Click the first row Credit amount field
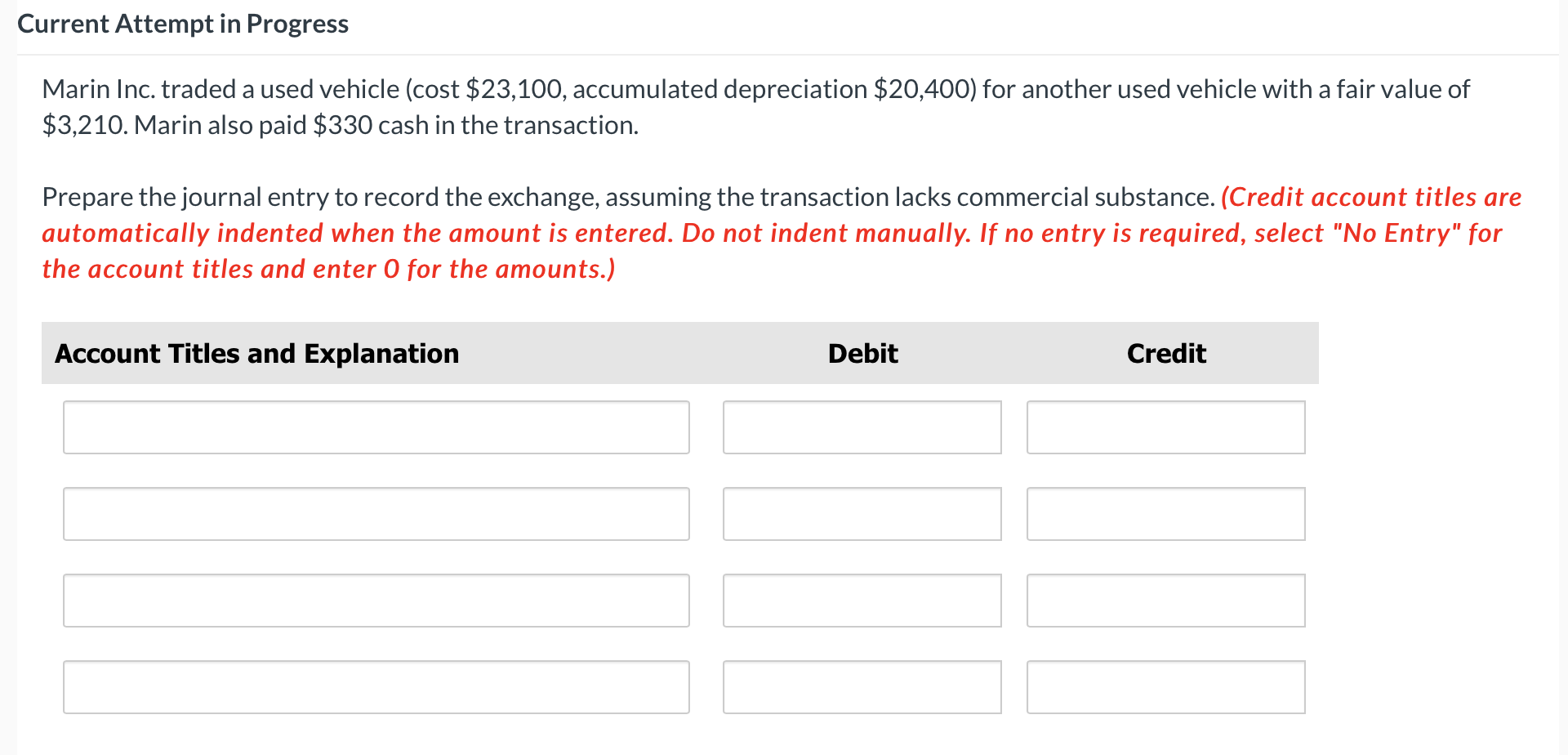Screen dimensions: 1568x755 pyautogui.click(x=1165, y=427)
